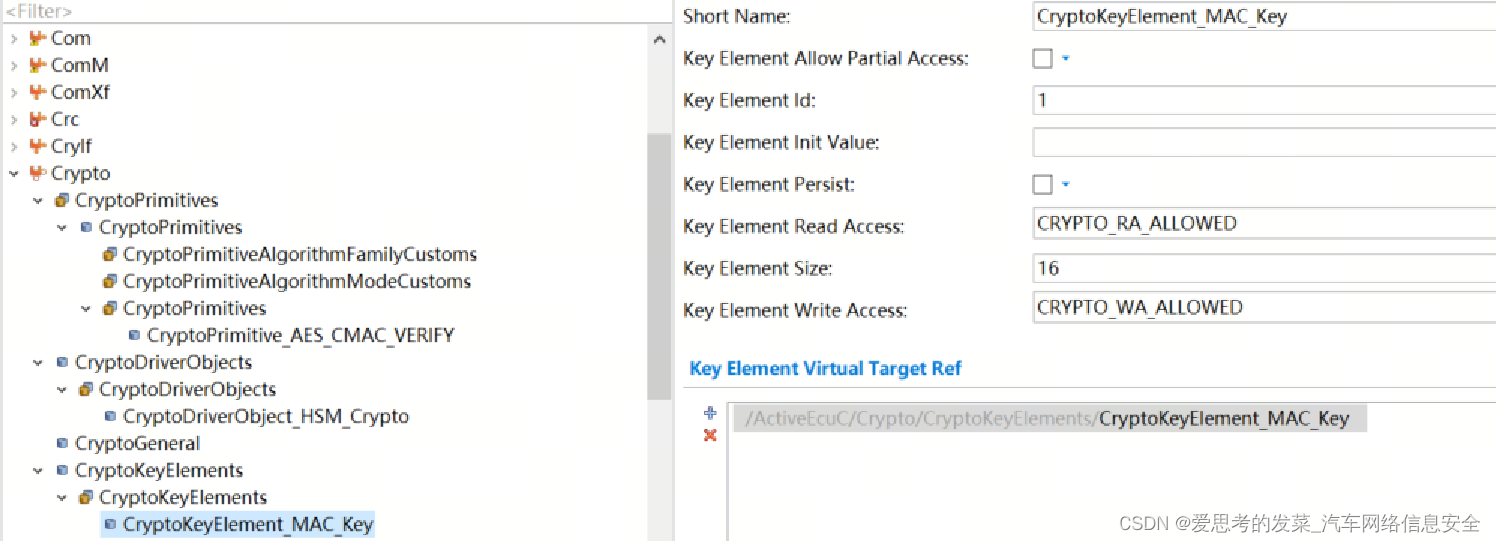Viewport: 1496px width, 542px height.
Task: Select CryptoPrimitiveAlgorithmModeCustoms tree entry
Action: tap(297, 281)
